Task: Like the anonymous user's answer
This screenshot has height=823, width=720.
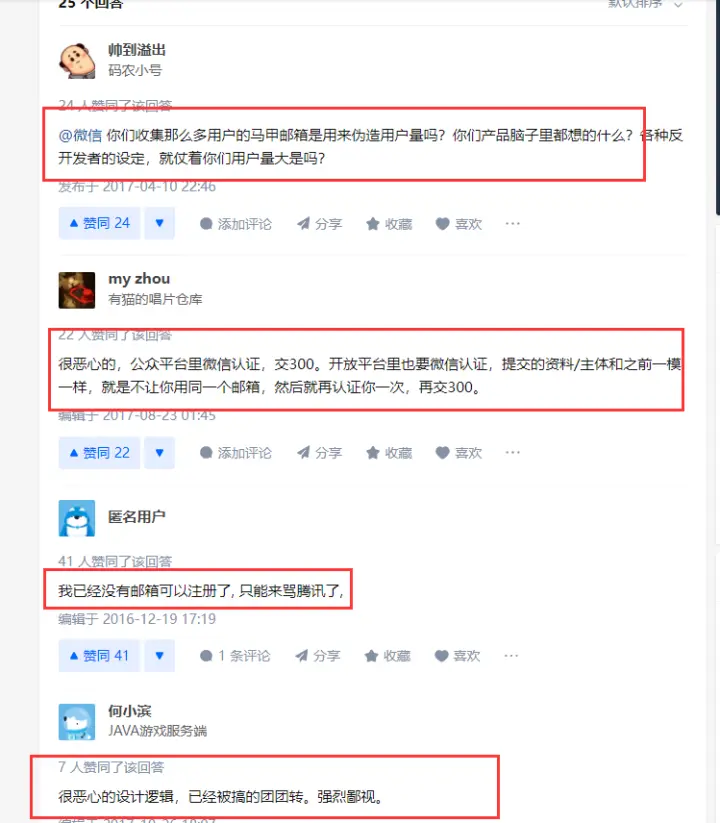Action: click(457, 656)
